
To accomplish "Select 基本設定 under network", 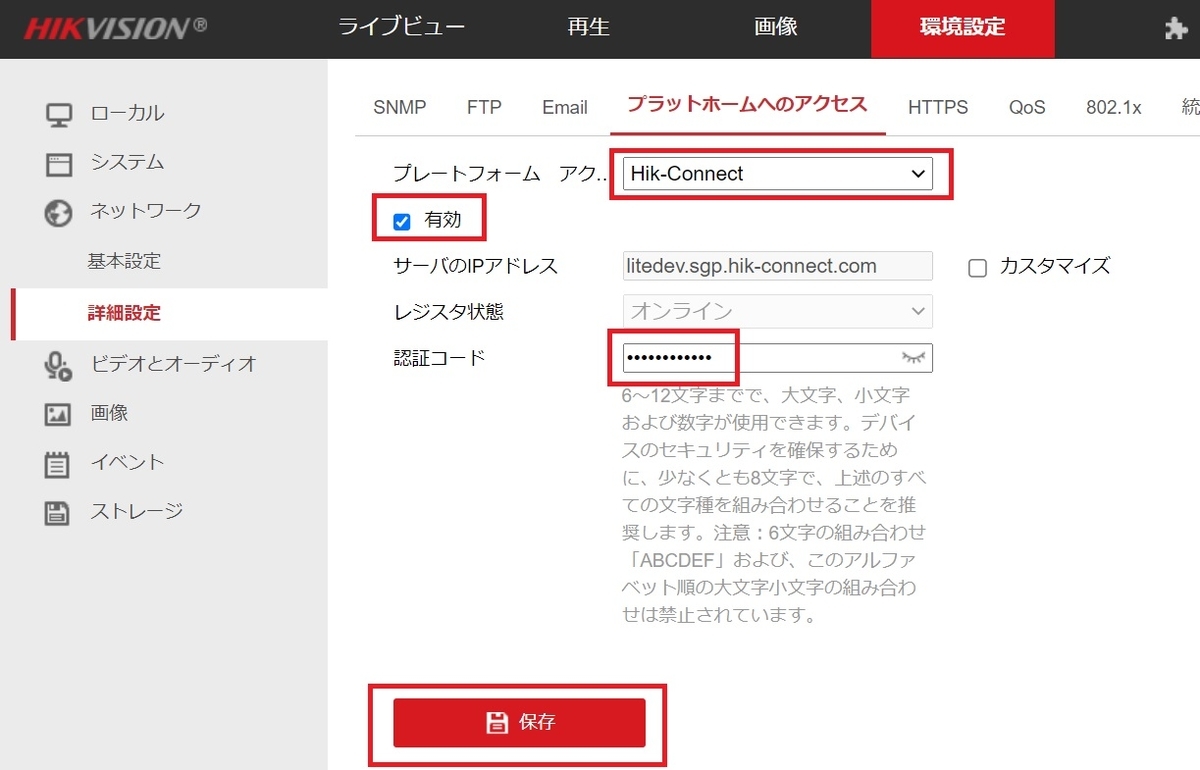I will pos(124,262).
